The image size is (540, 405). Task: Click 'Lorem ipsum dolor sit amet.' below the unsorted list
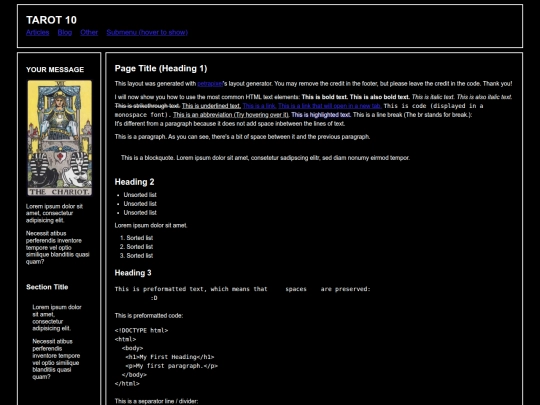(151, 226)
